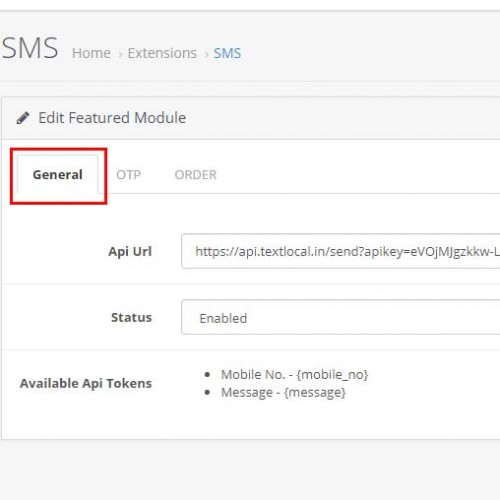Click the Edit Featured Module heading
The width and height of the screenshot is (500, 500).
(x=112, y=118)
